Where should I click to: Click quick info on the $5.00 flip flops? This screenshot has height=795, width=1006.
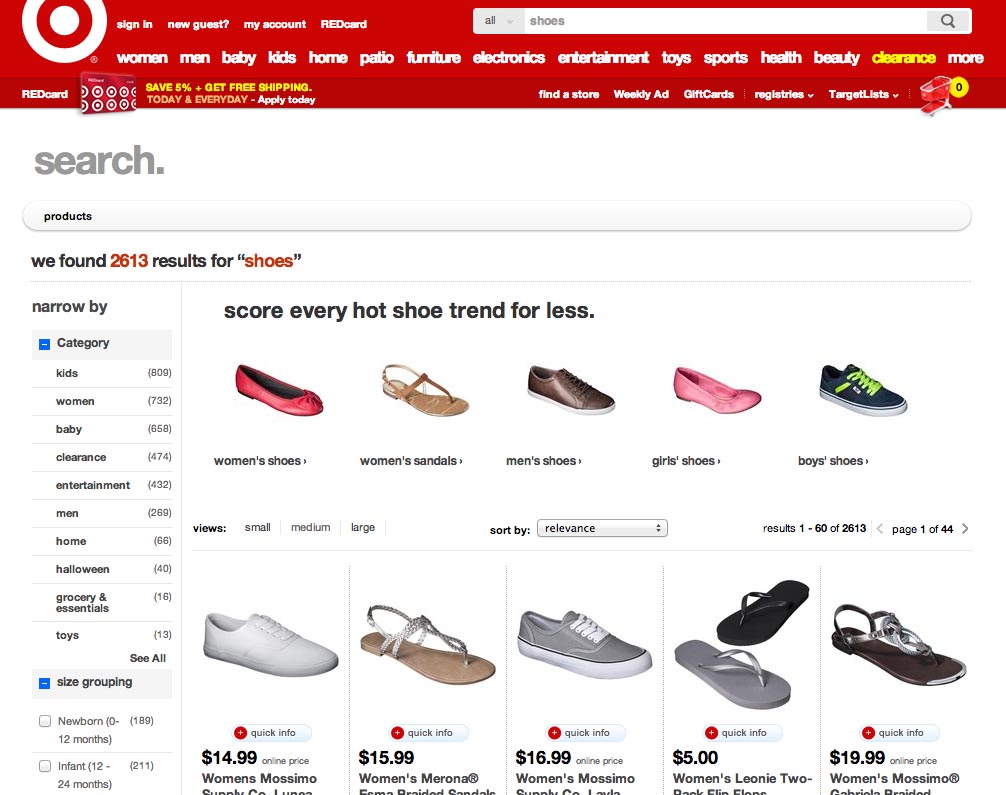(x=741, y=732)
